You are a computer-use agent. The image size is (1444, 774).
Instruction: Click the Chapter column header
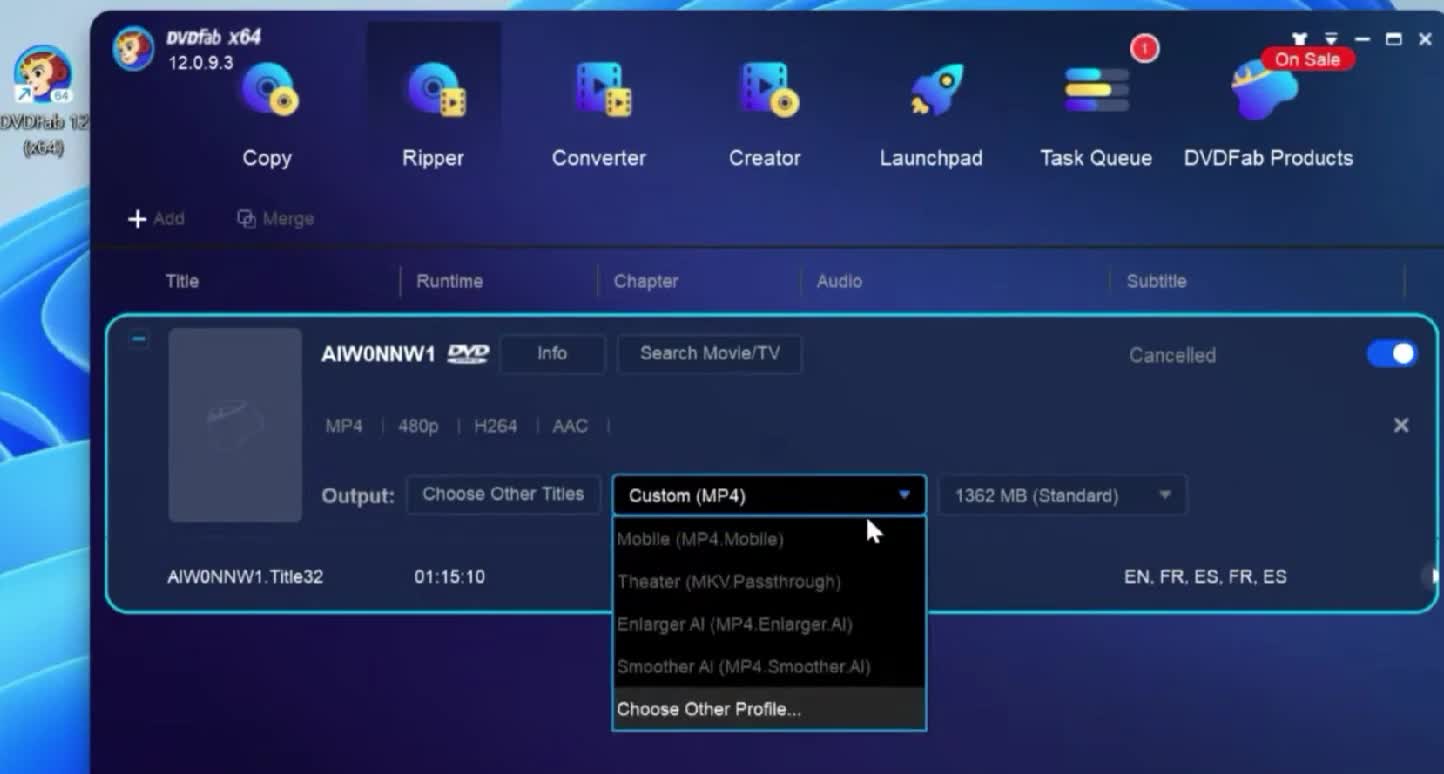[646, 282]
